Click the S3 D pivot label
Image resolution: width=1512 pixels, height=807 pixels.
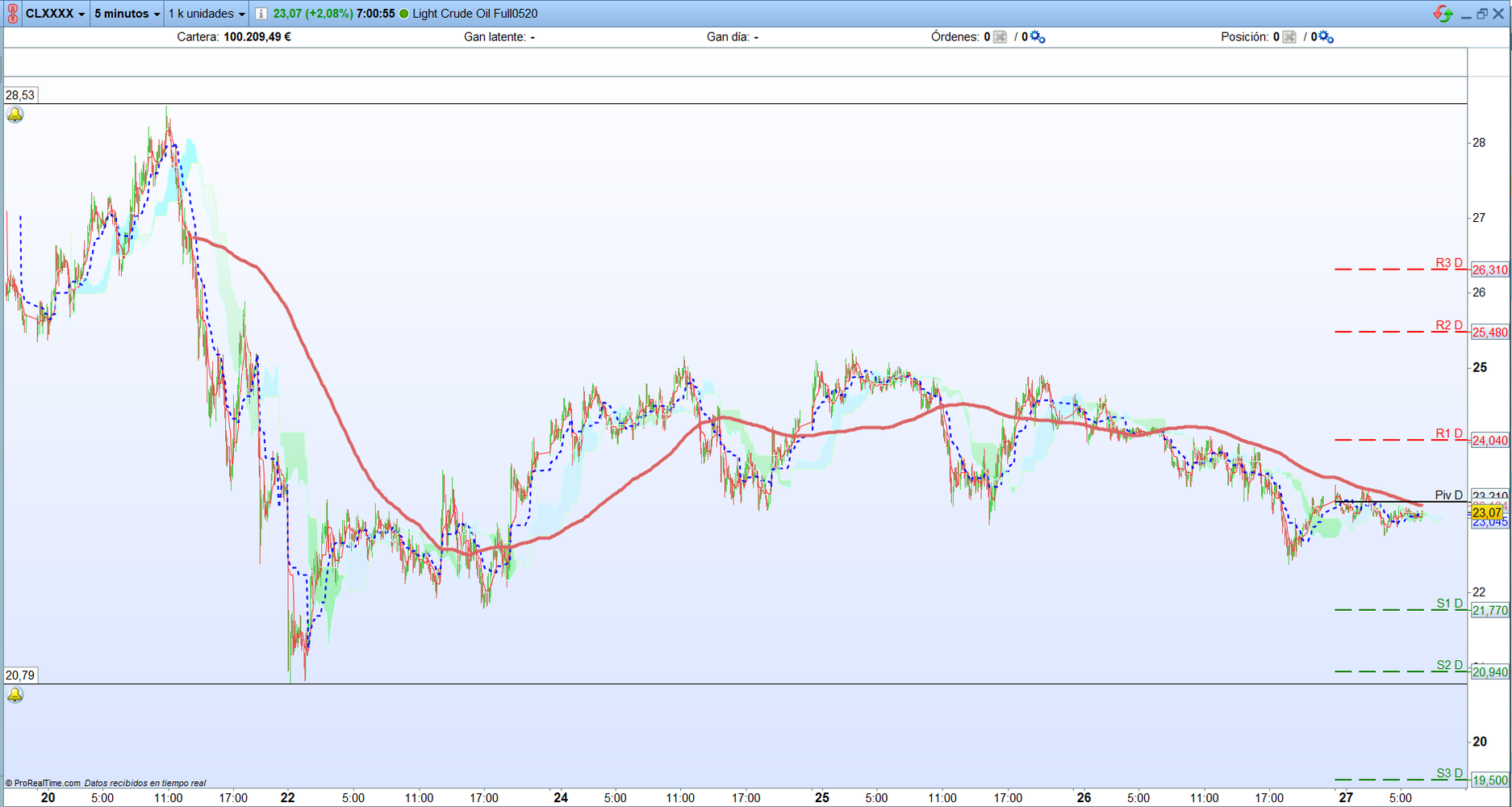(1450, 774)
